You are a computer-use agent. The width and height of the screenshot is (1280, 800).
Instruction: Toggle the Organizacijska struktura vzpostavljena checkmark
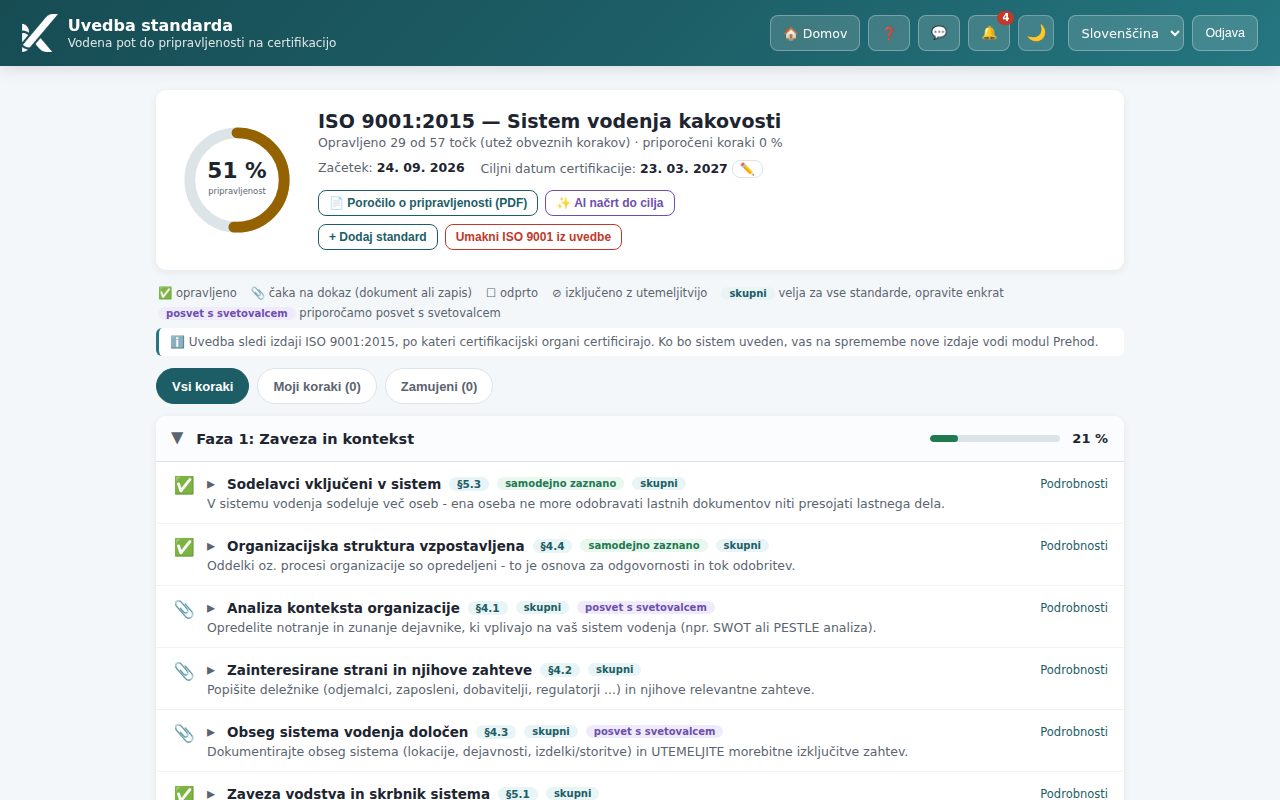pos(184,546)
